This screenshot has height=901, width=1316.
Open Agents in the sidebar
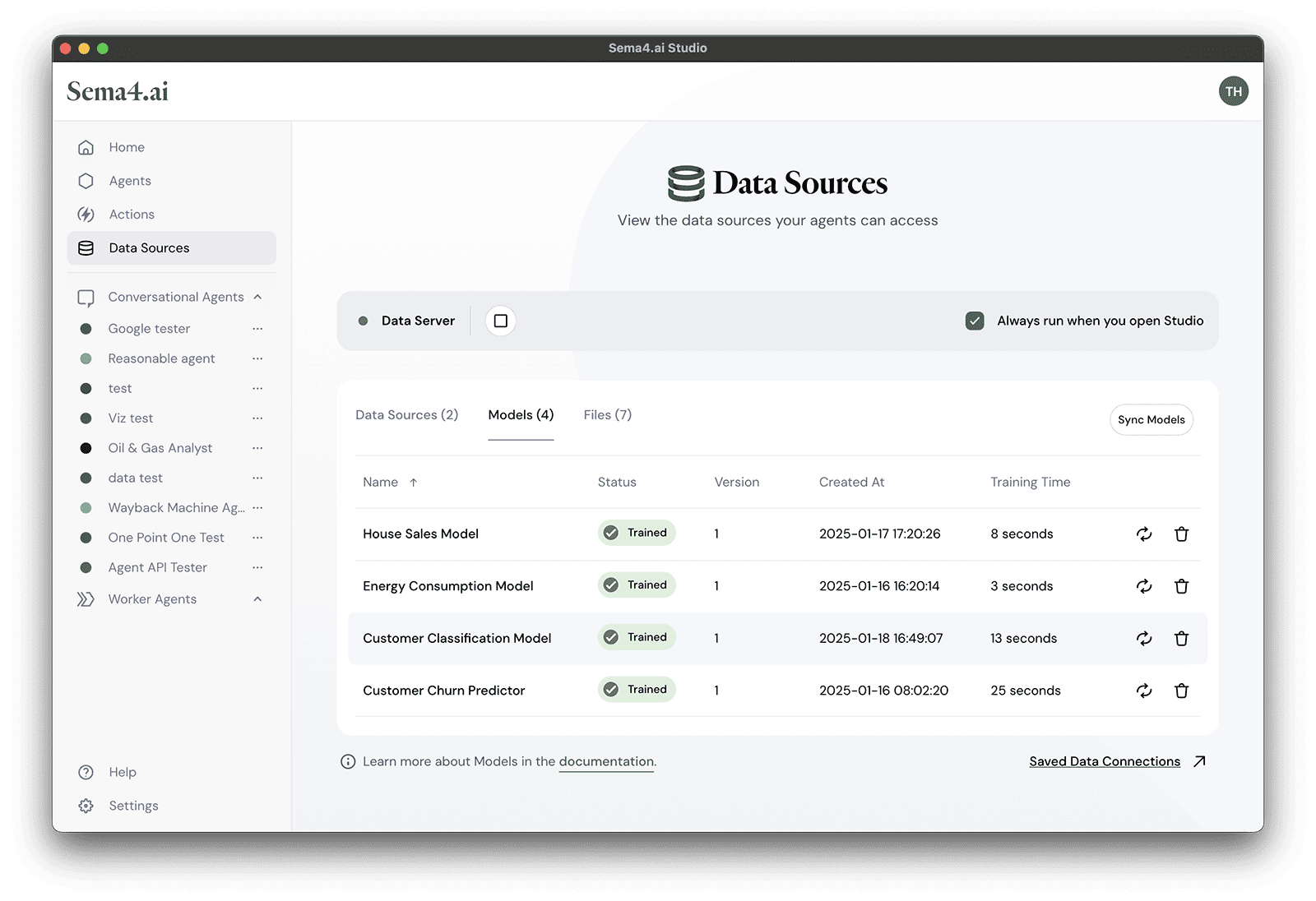[x=171, y=181]
